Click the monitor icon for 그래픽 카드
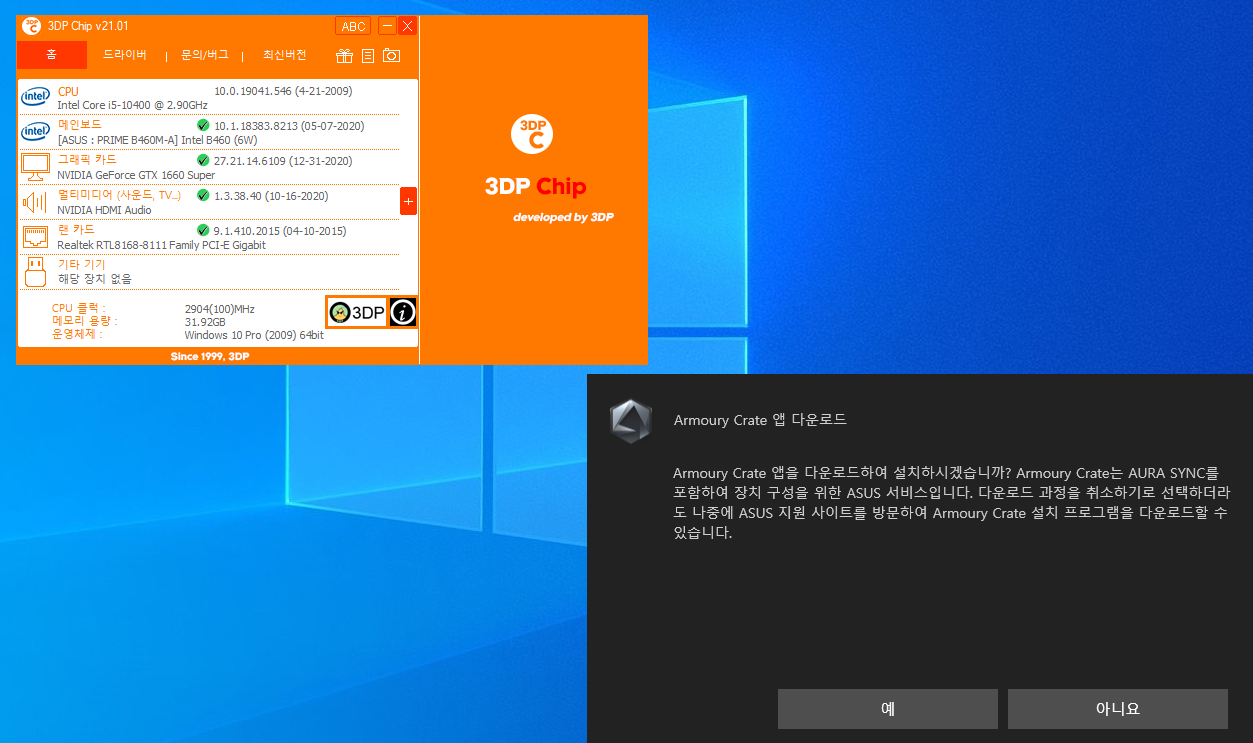Screen dimensions: 1253x743 (x=35, y=166)
